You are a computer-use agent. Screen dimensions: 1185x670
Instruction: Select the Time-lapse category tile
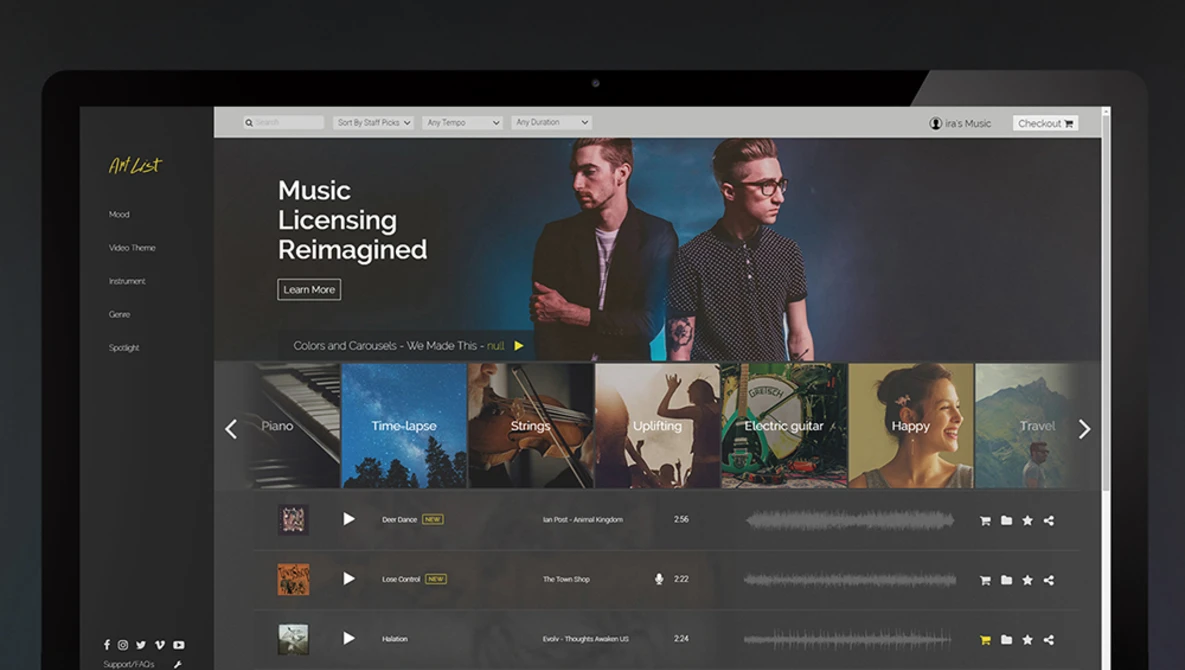point(404,425)
